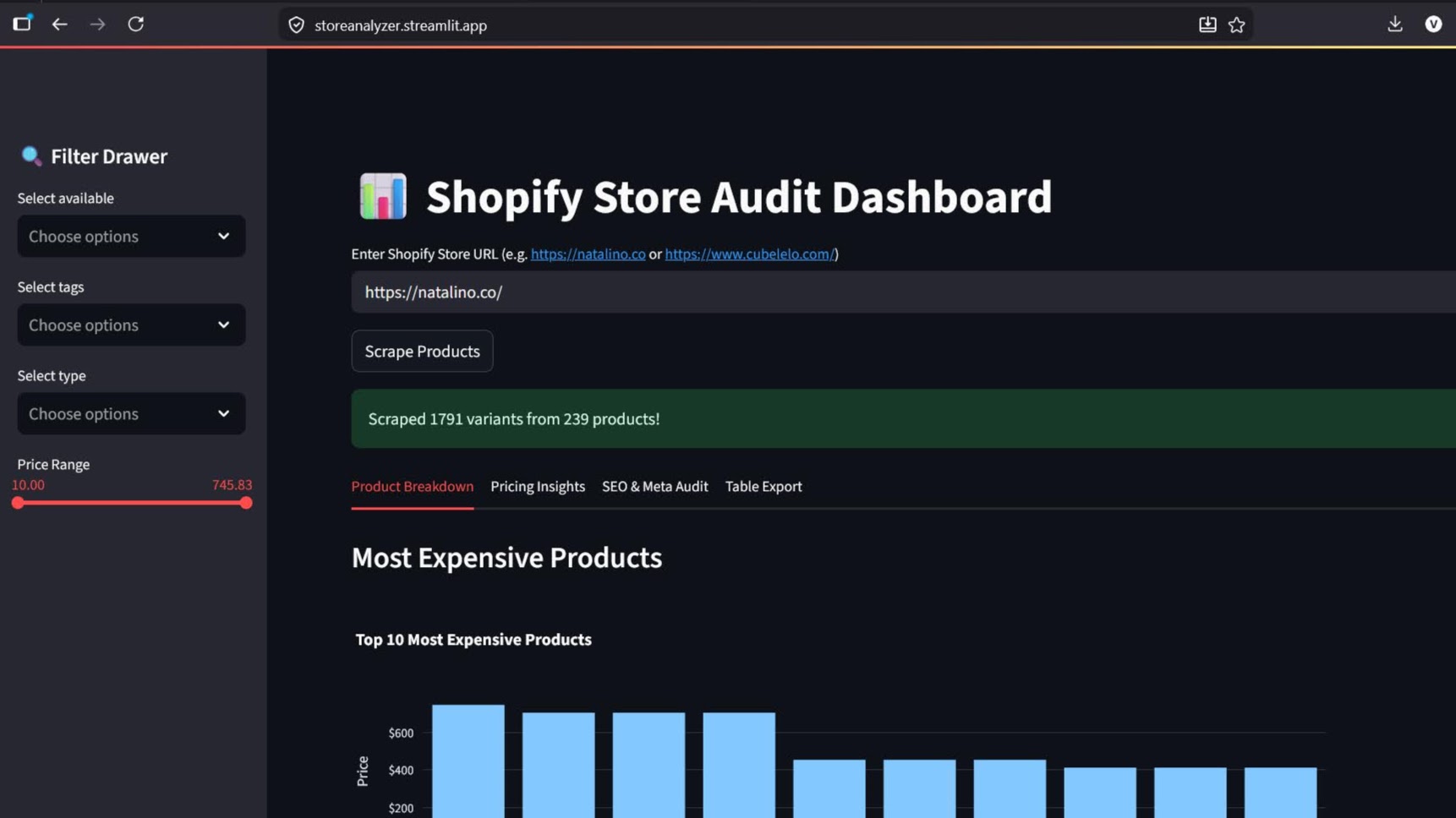Screen dimensions: 1456x818
Task: Click the browser forward arrow
Action: [x=98, y=25]
